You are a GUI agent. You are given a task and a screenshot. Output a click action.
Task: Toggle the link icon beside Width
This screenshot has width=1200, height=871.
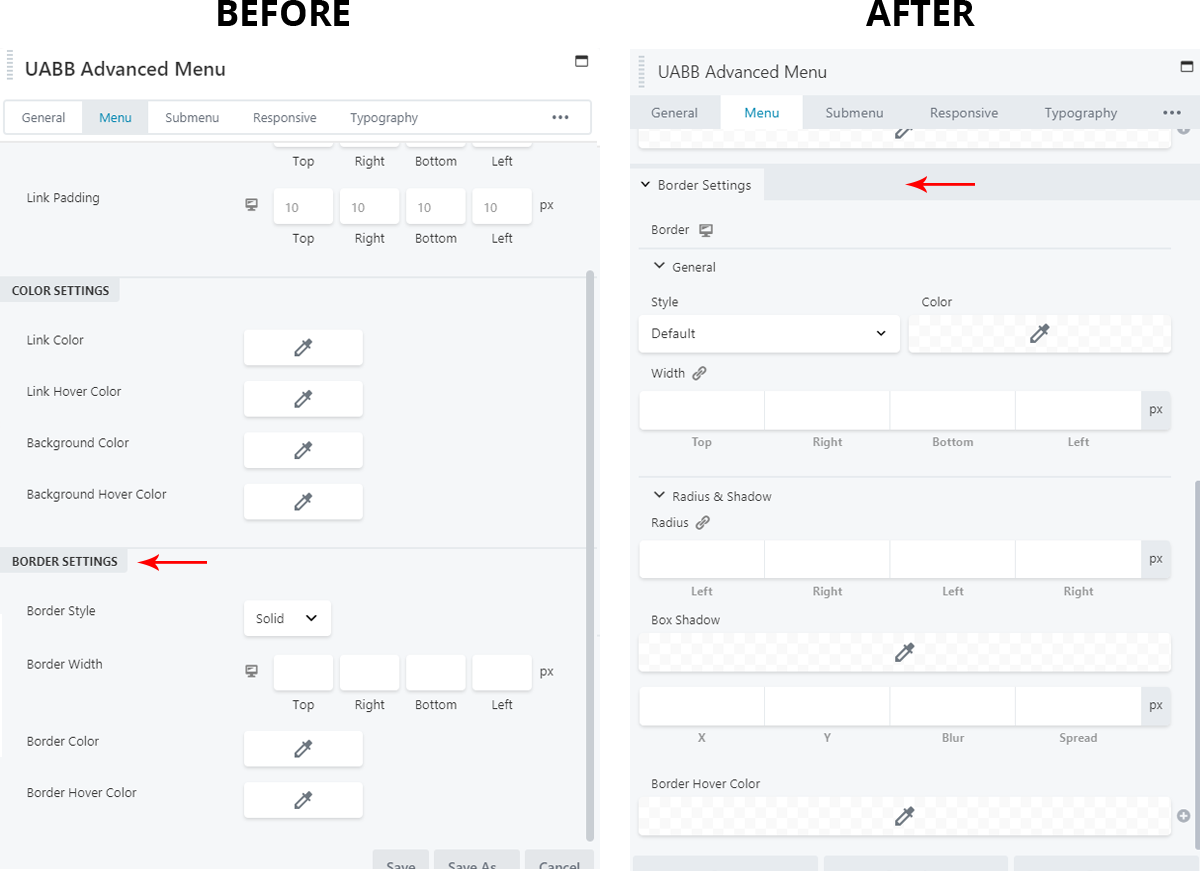coord(699,373)
